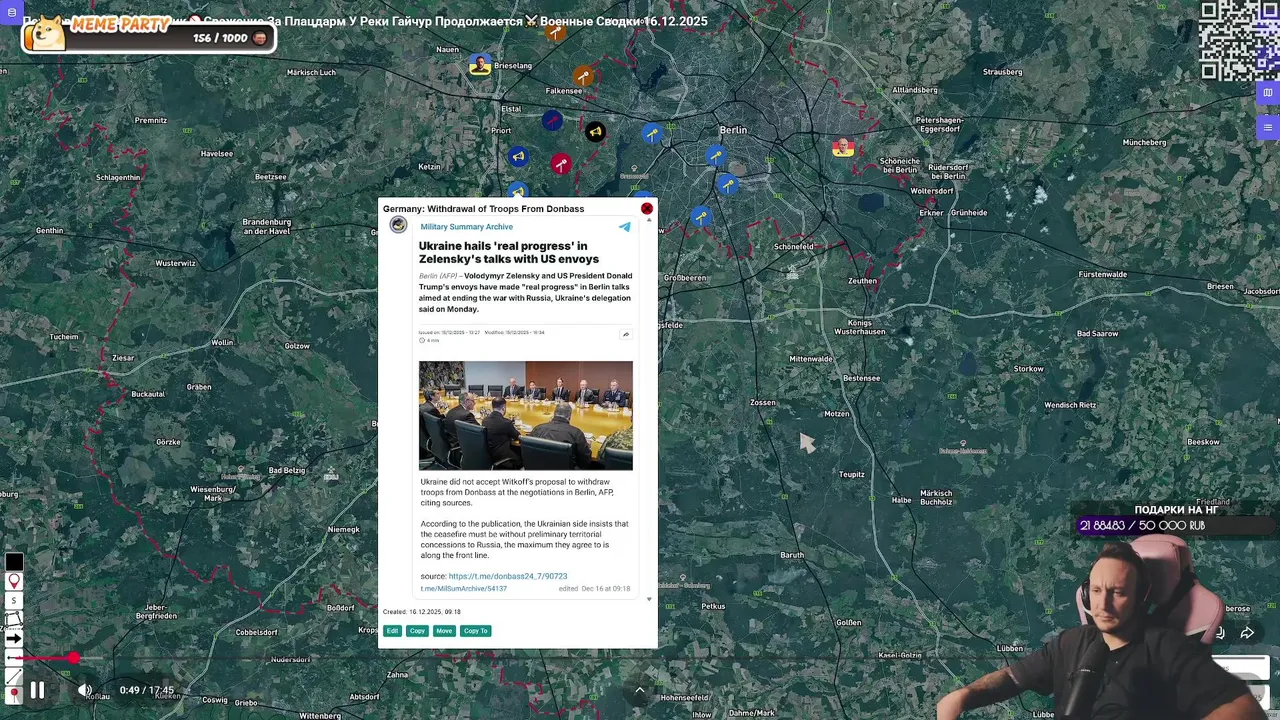This screenshot has height=720, width=1280.
Task: Click the crimson microphone map marker
Action: (561, 164)
